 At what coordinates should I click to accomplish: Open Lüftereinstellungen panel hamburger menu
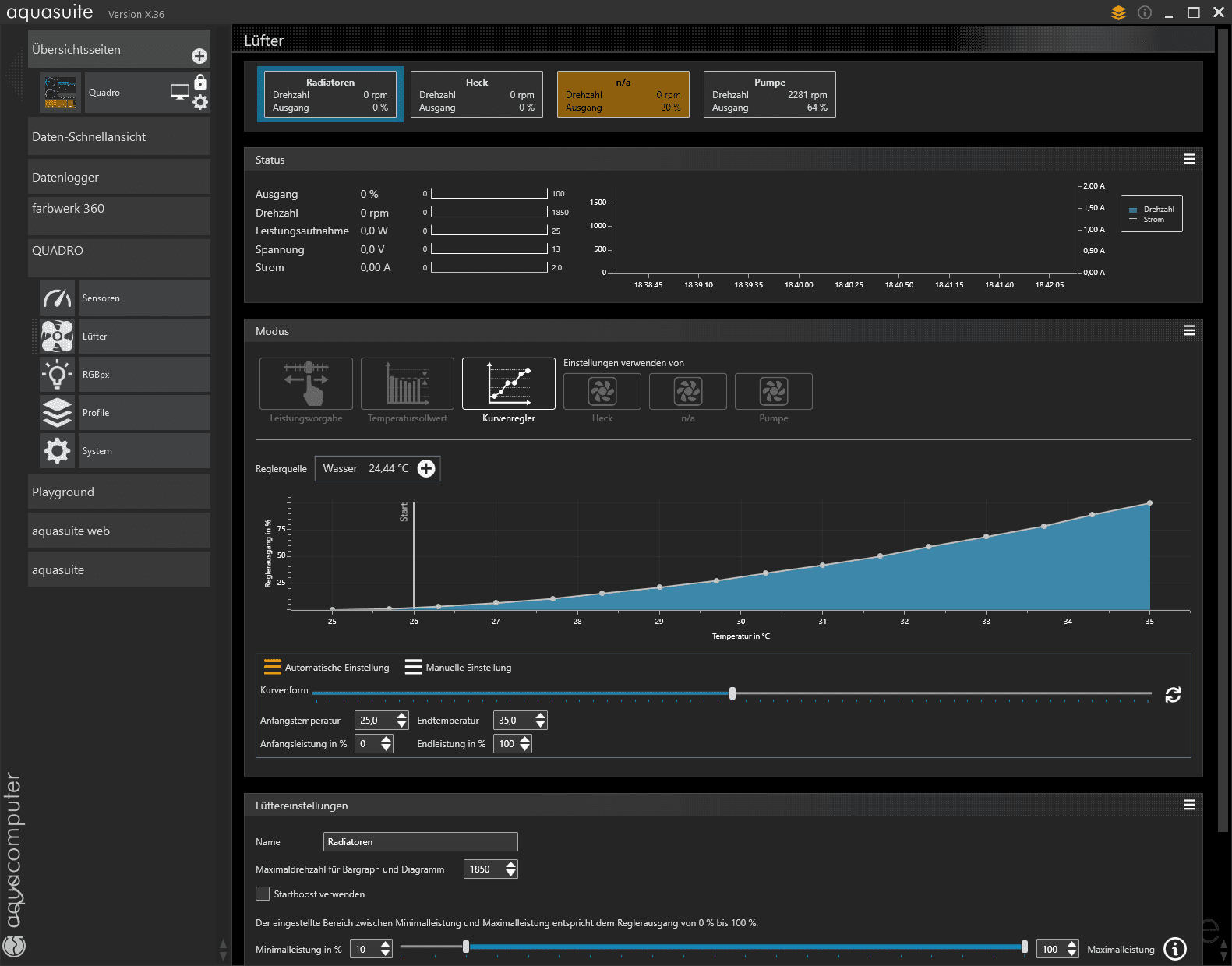tap(1189, 805)
